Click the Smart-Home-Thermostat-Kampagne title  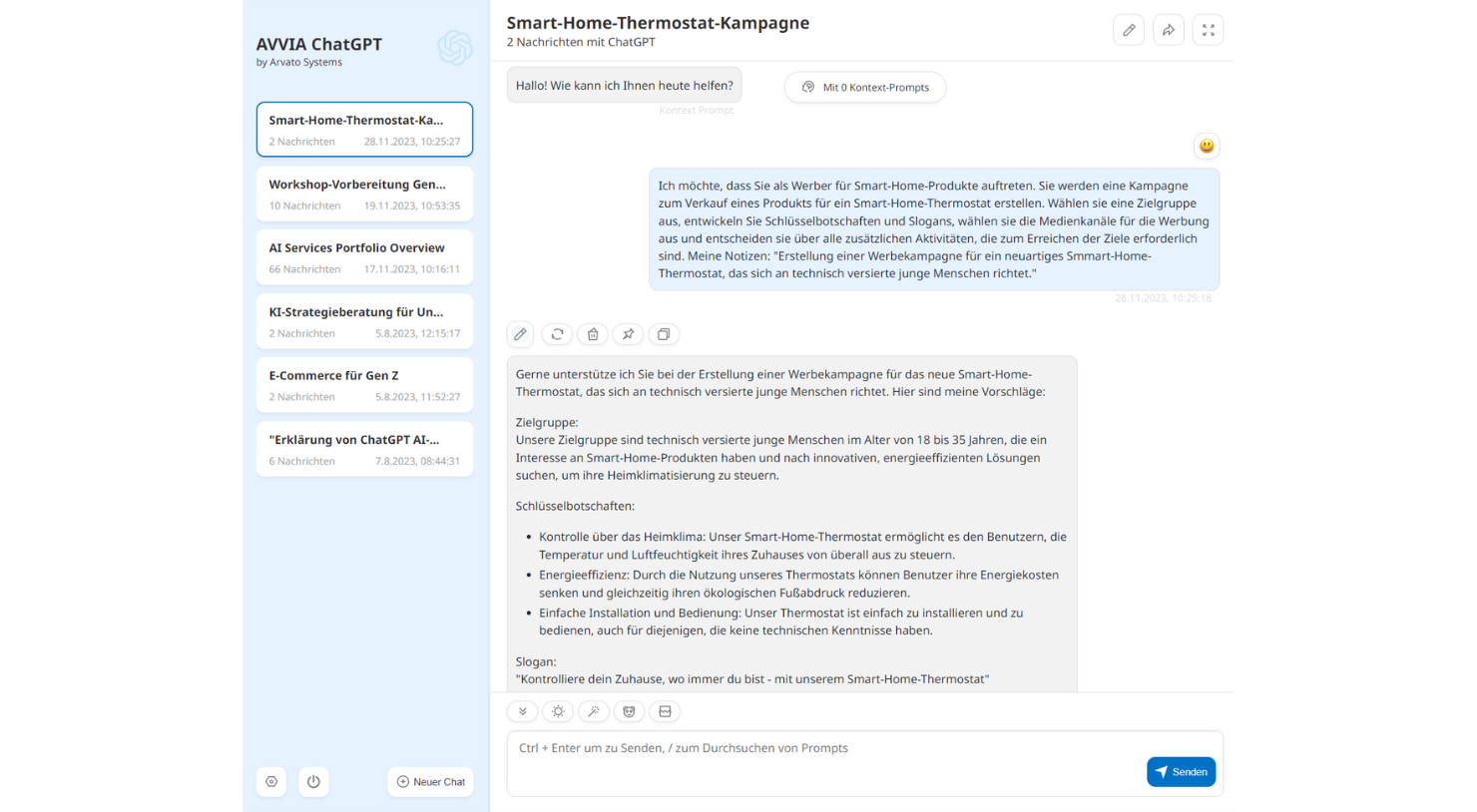(x=658, y=23)
